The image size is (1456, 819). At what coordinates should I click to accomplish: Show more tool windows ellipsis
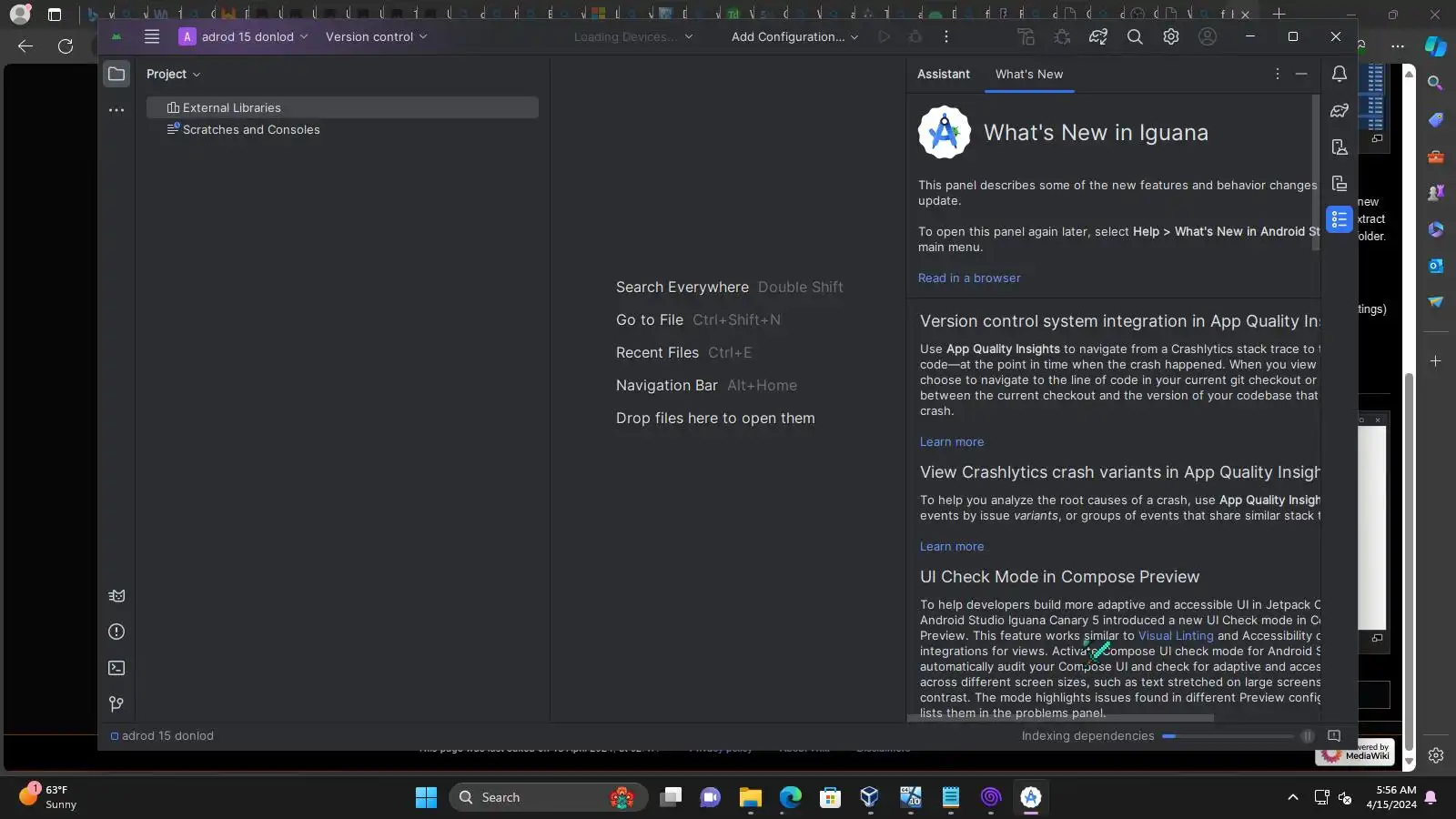pyautogui.click(x=116, y=110)
